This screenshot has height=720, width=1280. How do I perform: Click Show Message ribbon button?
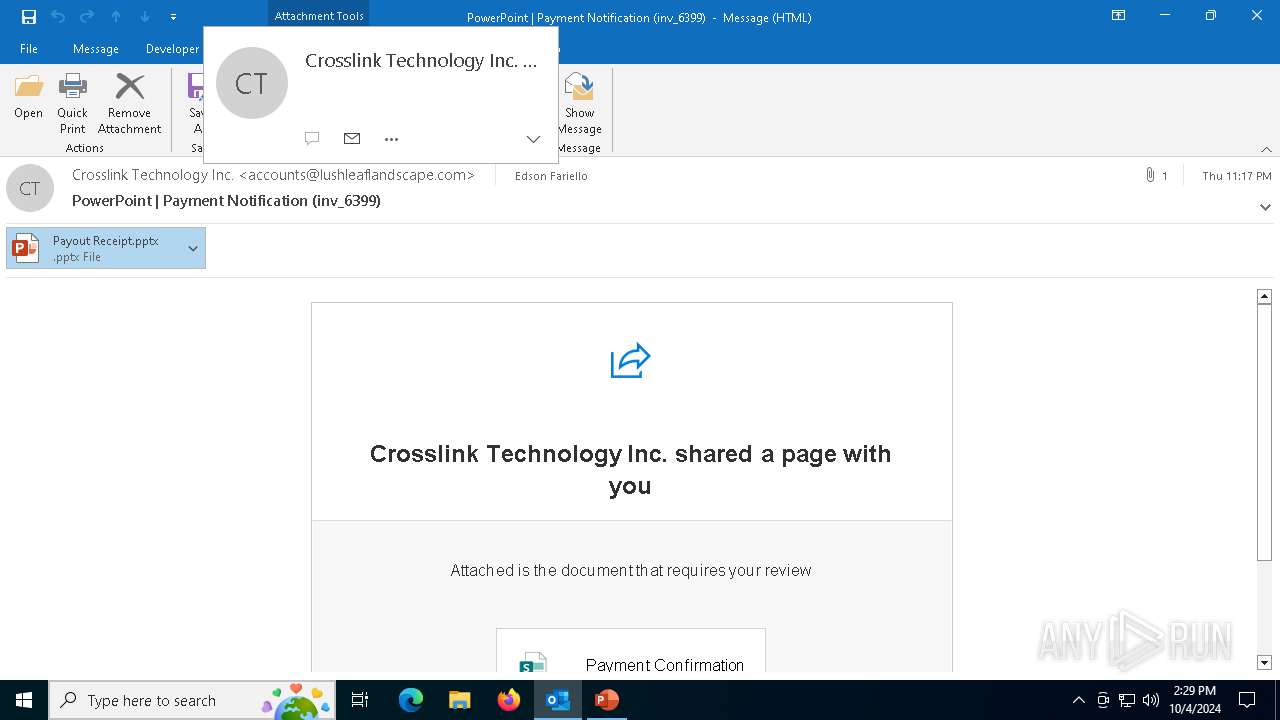[x=580, y=103]
